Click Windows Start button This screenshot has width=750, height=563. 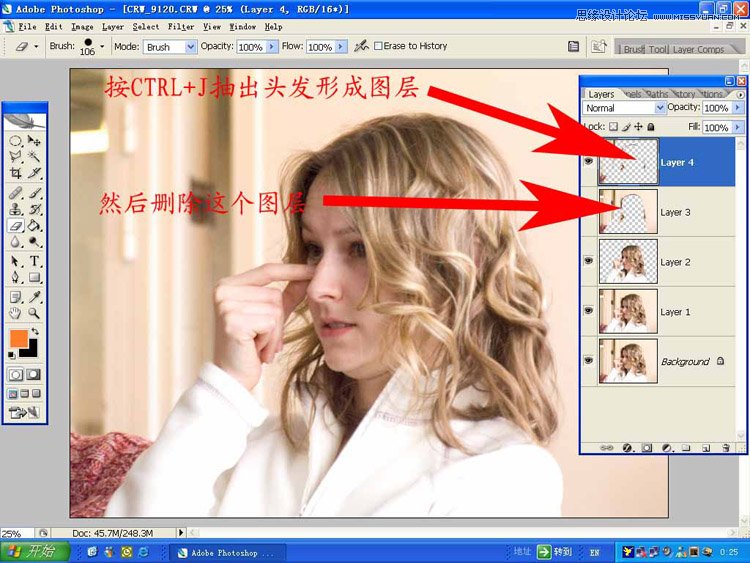point(35,552)
